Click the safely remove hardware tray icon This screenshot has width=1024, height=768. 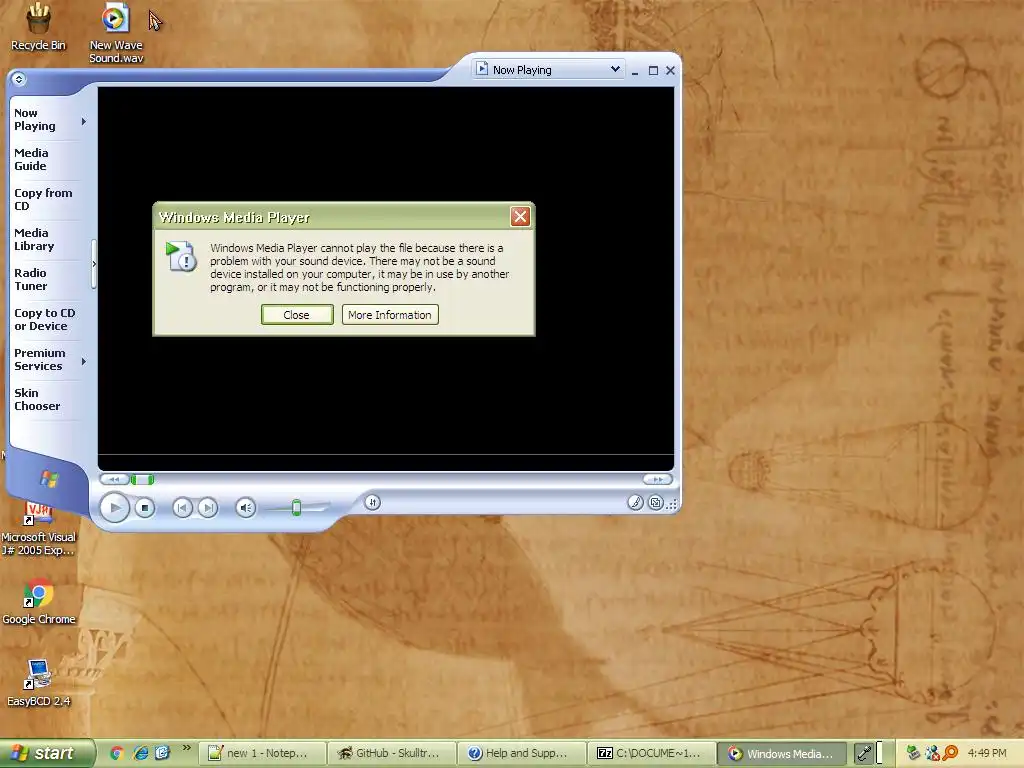913,753
